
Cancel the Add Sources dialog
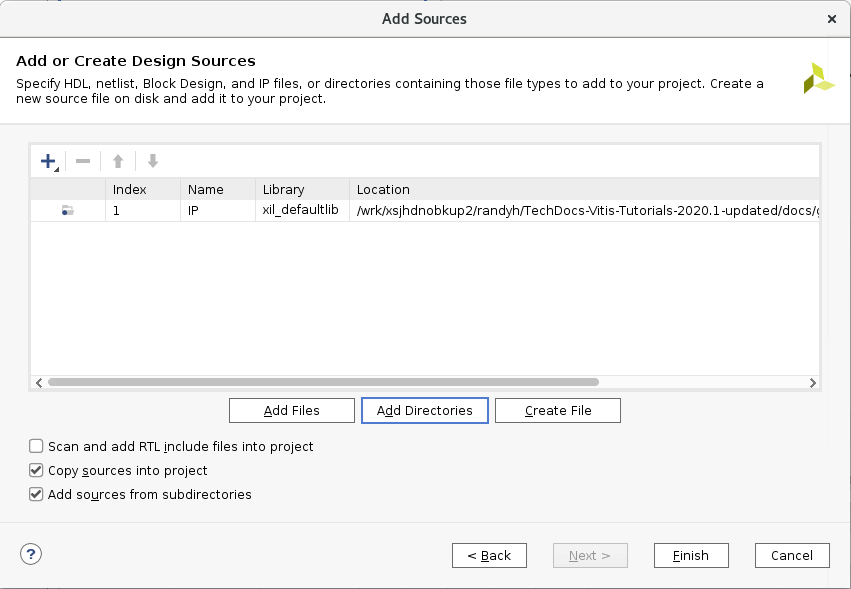792,555
